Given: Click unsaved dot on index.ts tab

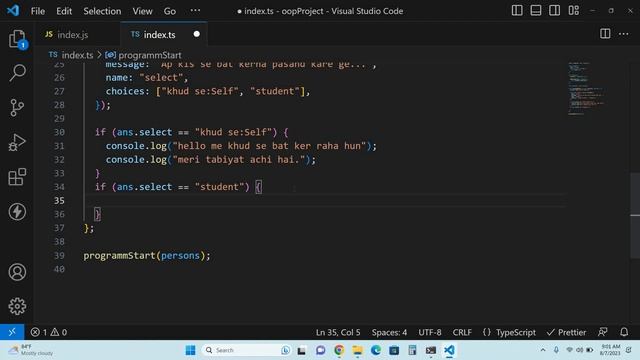Looking at the screenshot, I should (x=196, y=34).
